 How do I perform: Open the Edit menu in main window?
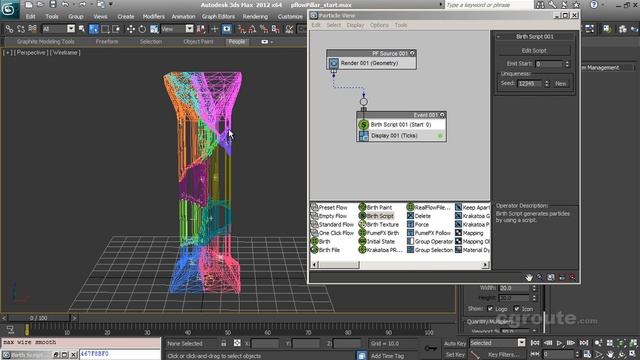(x=31, y=17)
